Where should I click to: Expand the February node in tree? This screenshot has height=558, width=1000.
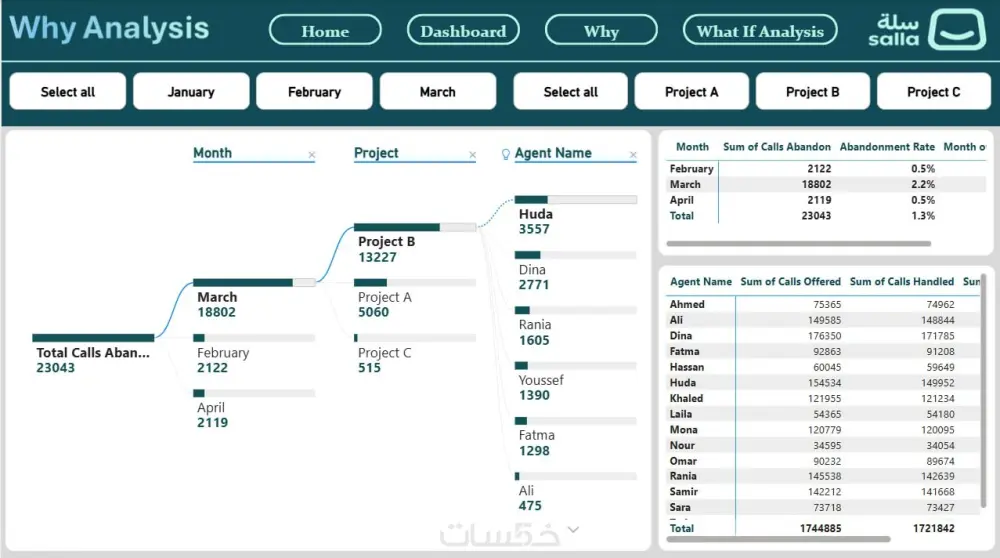coord(254,354)
